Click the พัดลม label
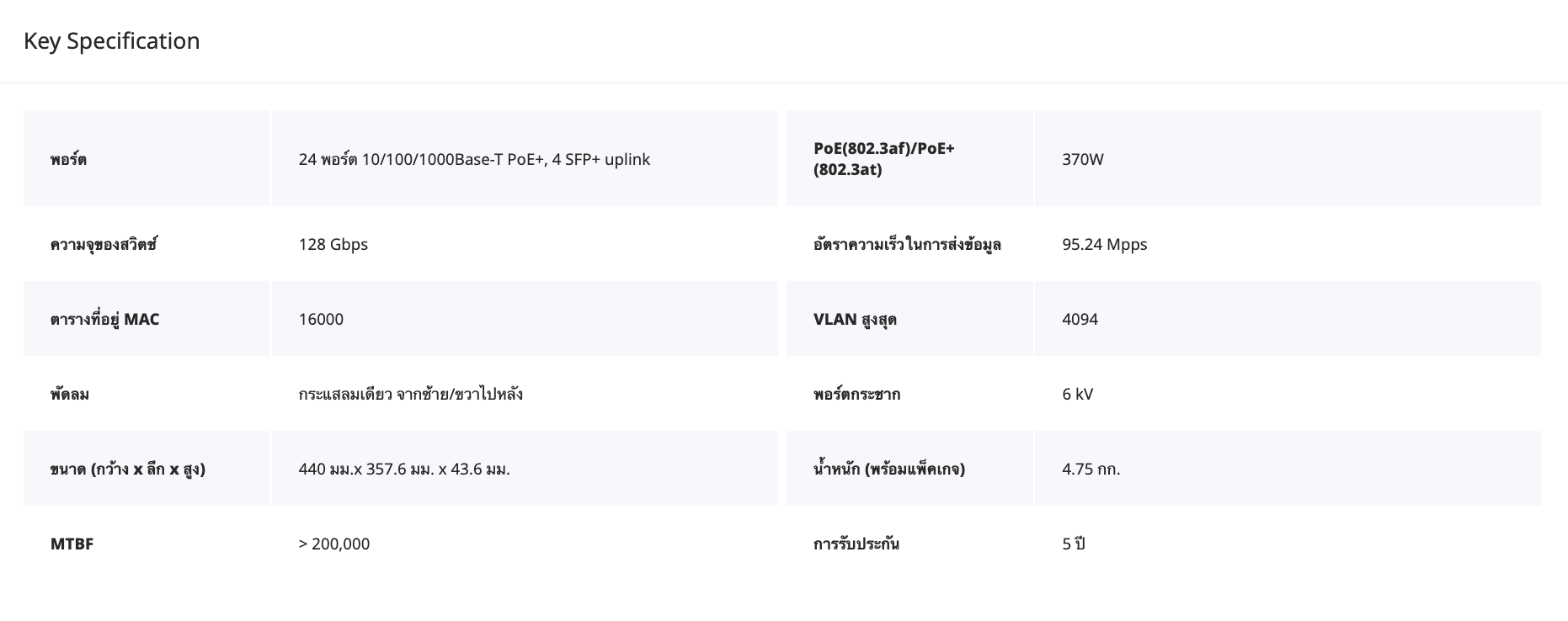This screenshot has height=621, width=1568. (x=70, y=394)
